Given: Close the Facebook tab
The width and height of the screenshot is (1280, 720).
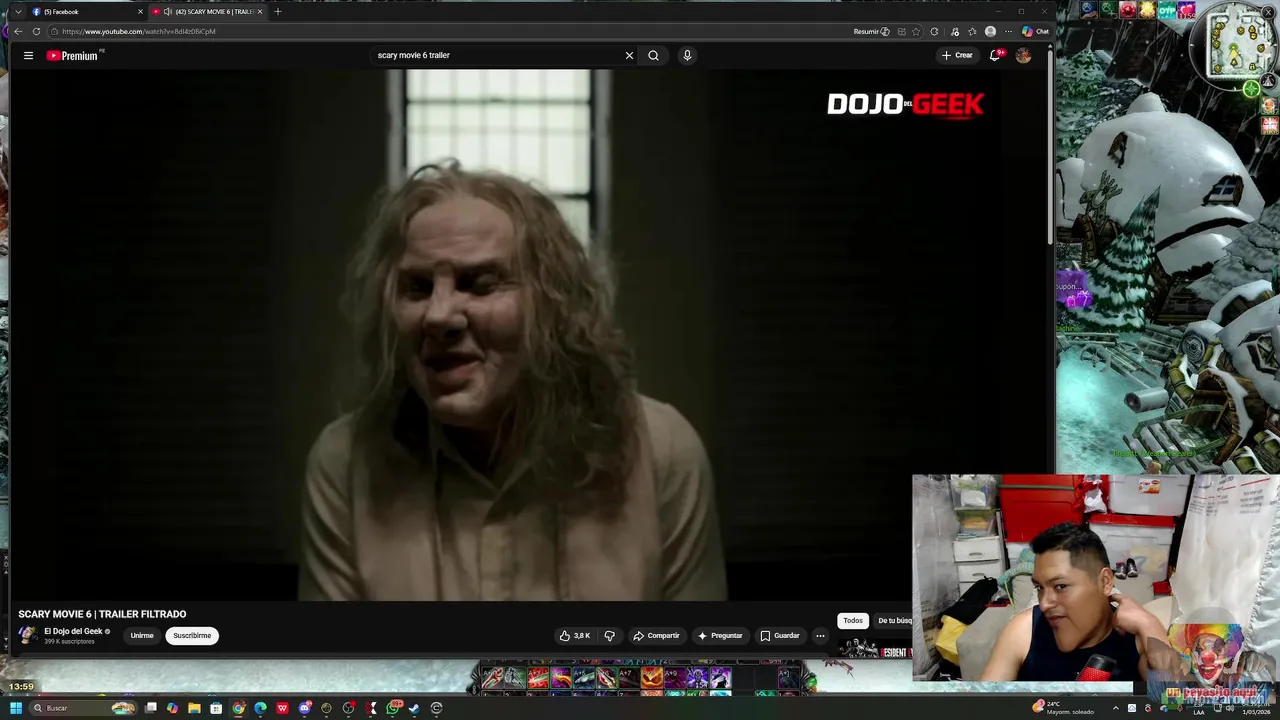Looking at the screenshot, I should [140, 12].
